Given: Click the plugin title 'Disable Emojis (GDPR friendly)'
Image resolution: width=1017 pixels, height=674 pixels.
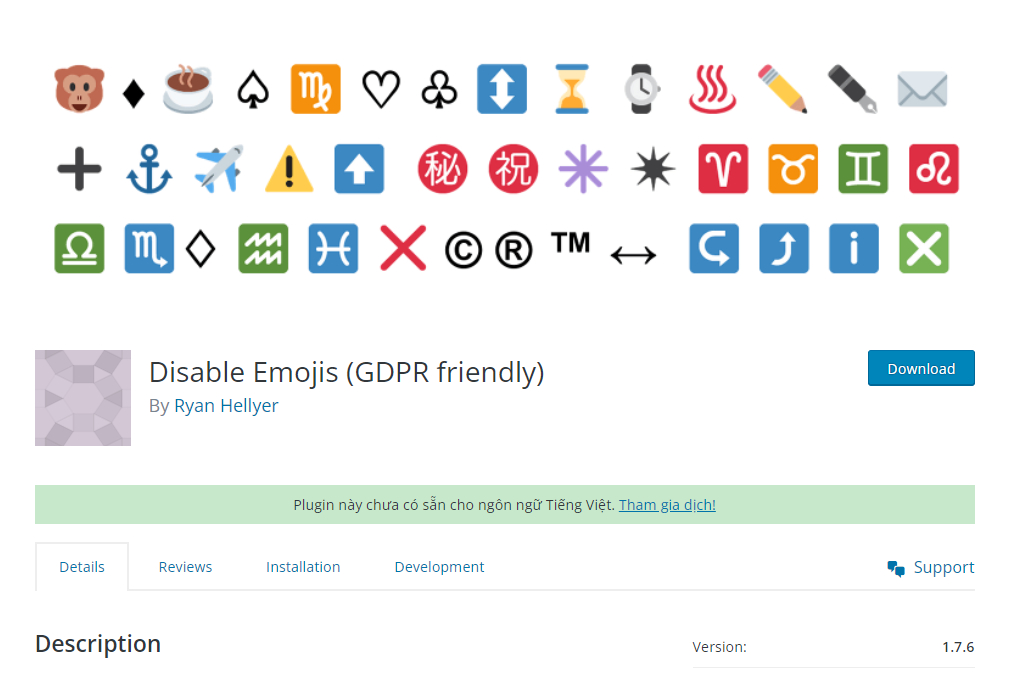Looking at the screenshot, I should click(346, 372).
